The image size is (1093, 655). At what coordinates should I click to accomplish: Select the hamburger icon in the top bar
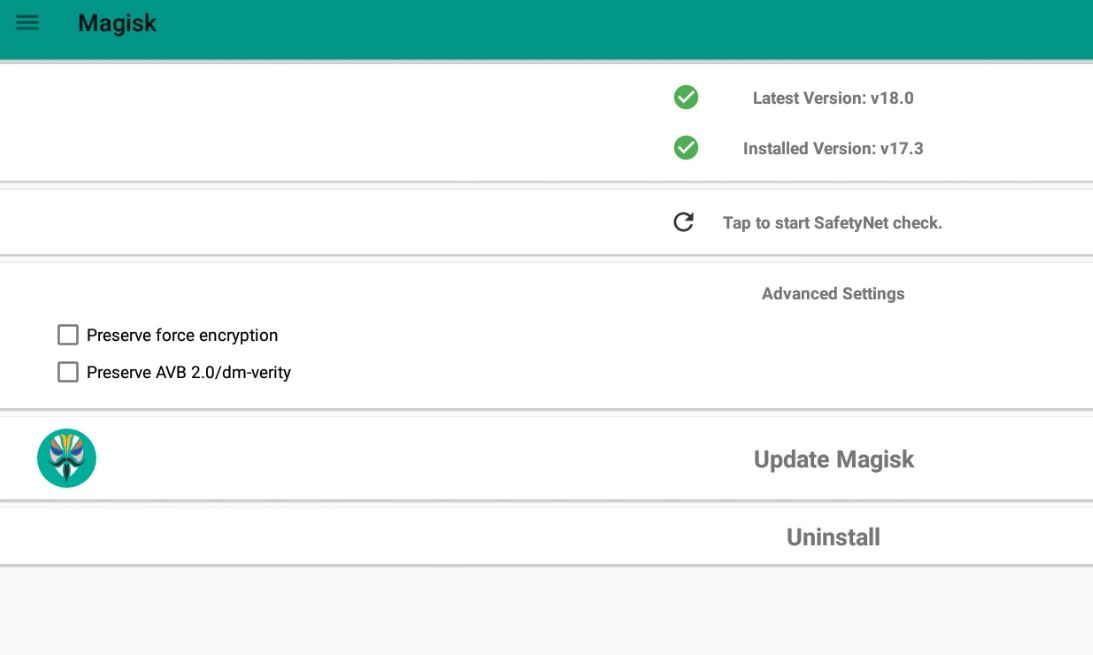coord(27,22)
